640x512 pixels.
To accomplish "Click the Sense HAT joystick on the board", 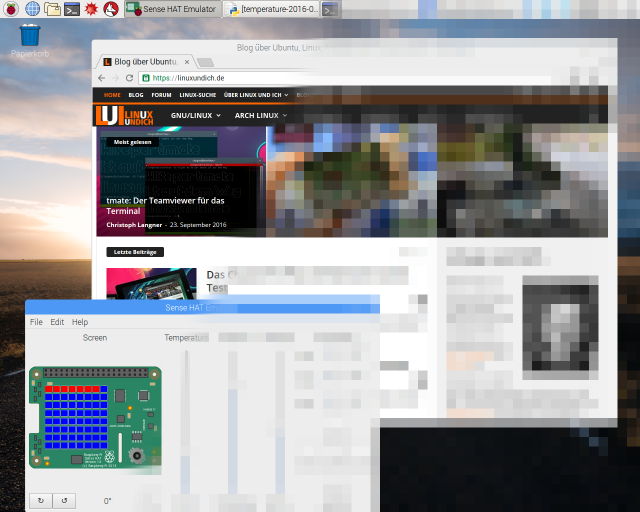I will click(x=137, y=455).
